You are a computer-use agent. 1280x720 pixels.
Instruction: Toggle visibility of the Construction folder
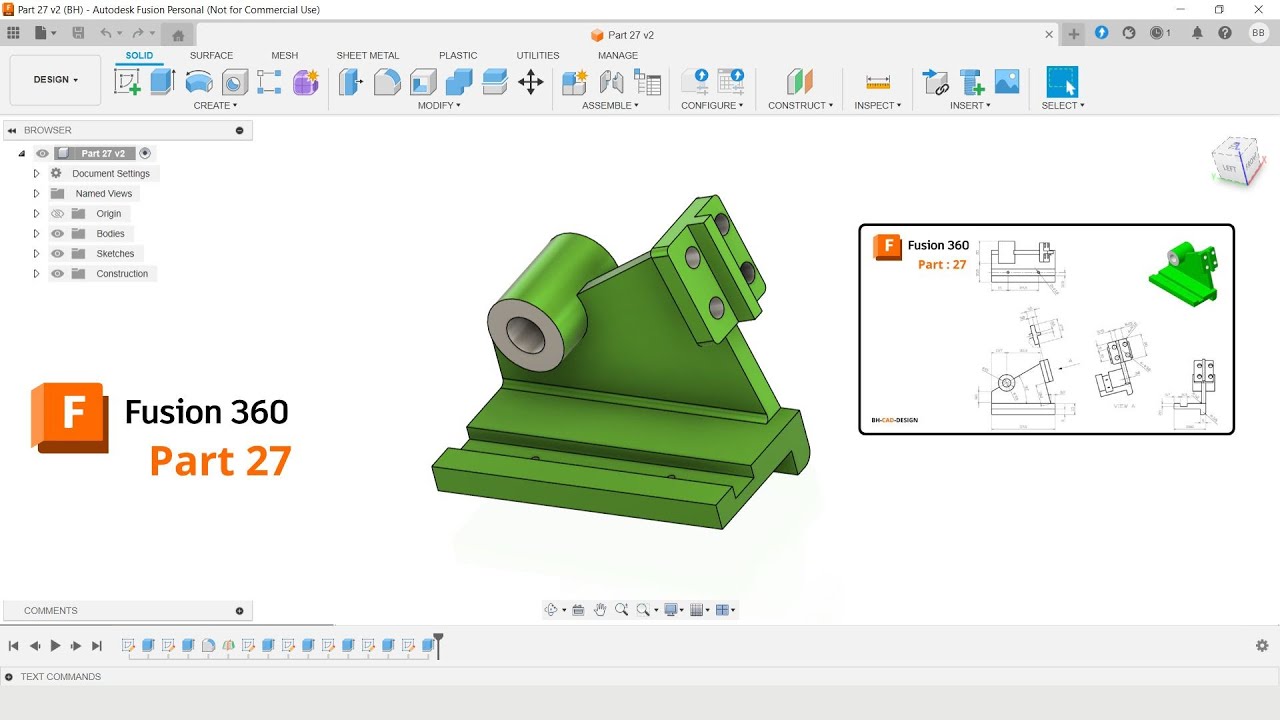click(57, 274)
